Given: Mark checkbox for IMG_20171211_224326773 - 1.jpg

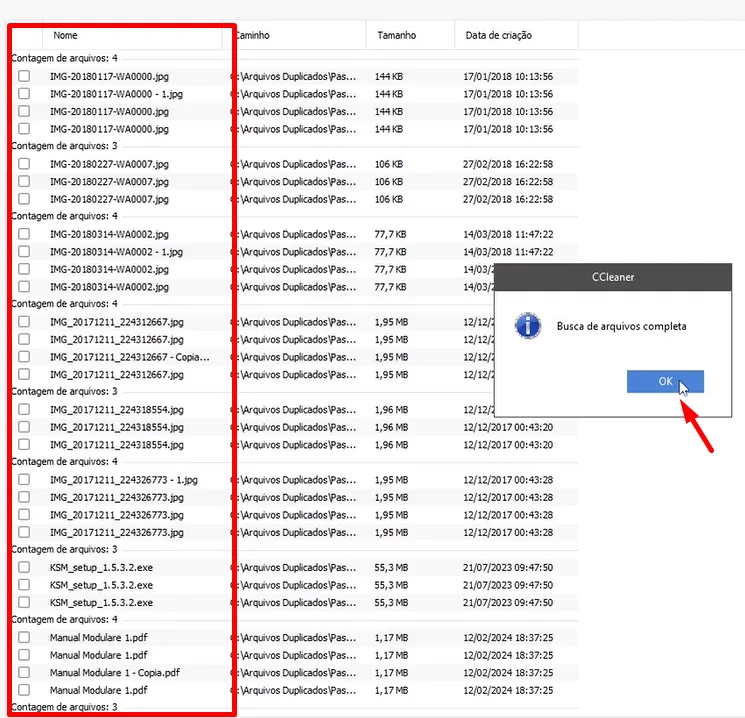Looking at the screenshot, I should point(24,480).
